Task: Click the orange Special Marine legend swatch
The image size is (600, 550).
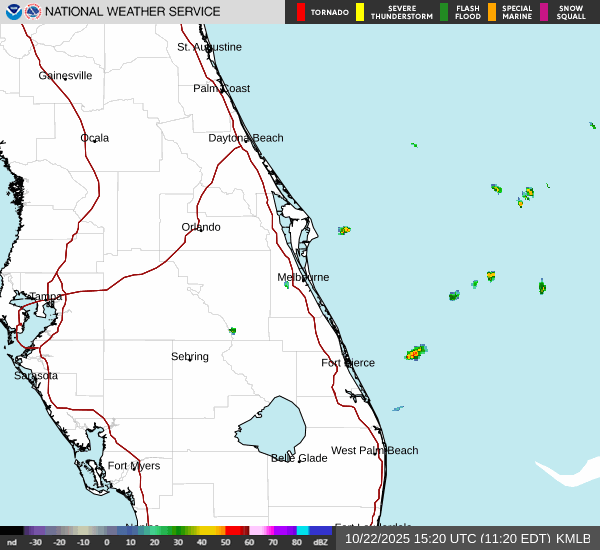Action: [491, 12]
